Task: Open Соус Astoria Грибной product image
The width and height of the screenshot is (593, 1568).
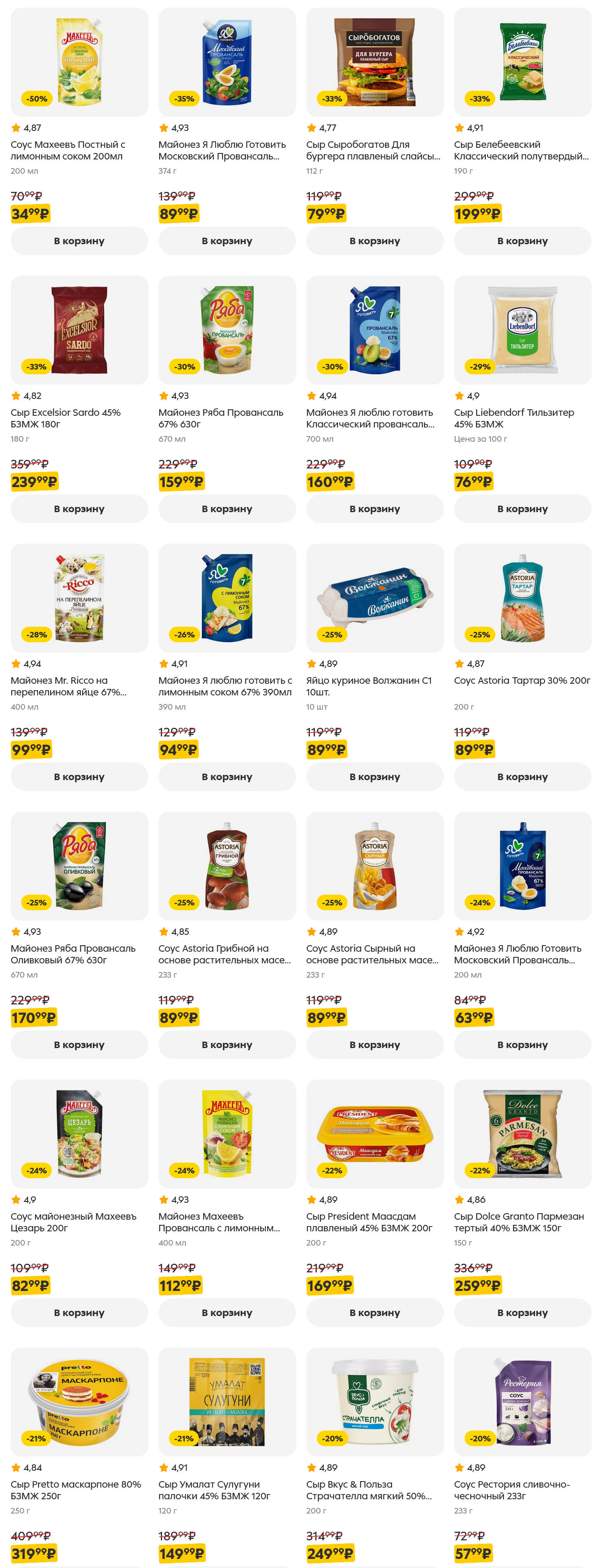Action: pyautogui.click(x=226, y=866)
